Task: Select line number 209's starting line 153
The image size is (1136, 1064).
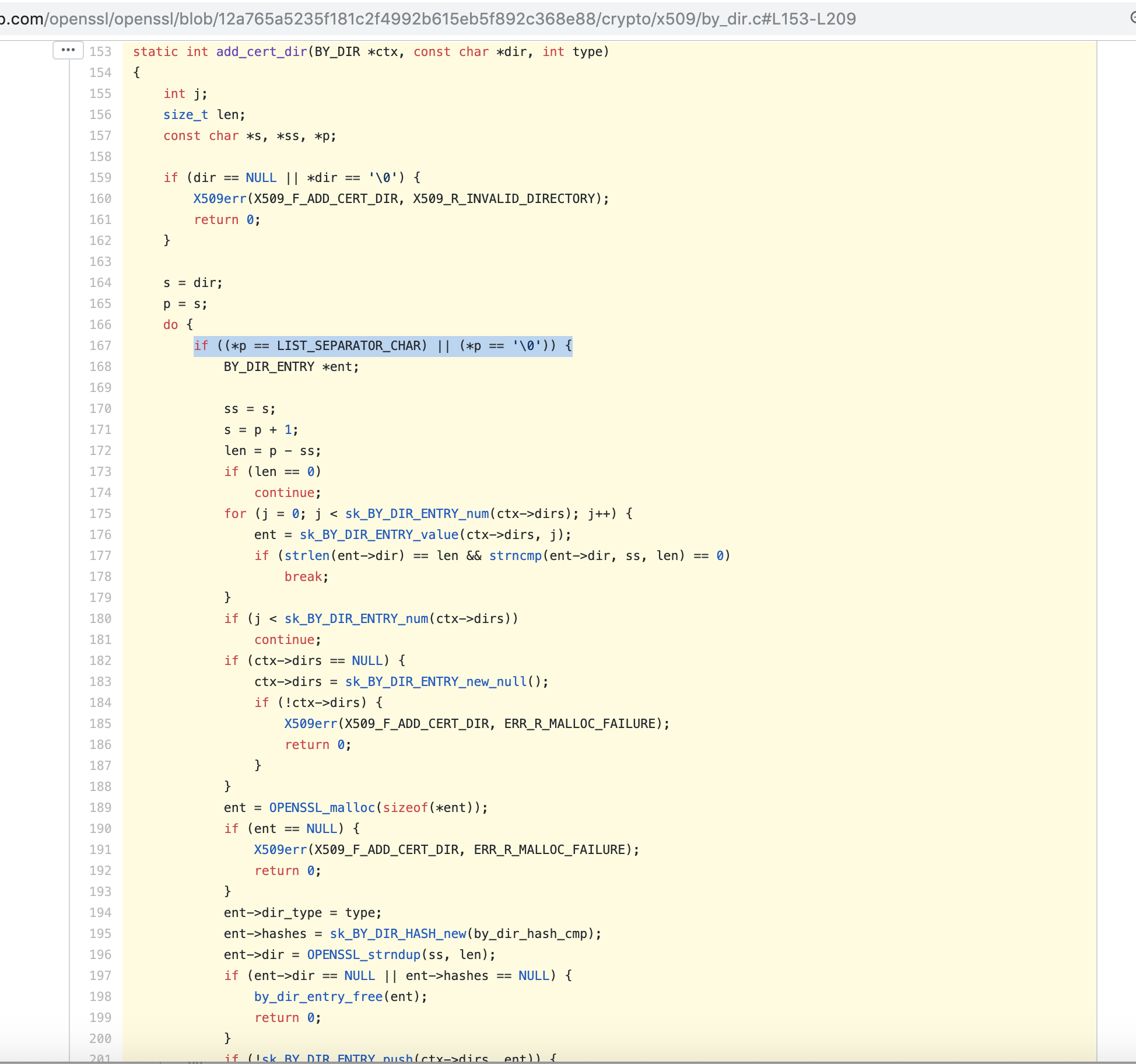Action: pos(100,51)
